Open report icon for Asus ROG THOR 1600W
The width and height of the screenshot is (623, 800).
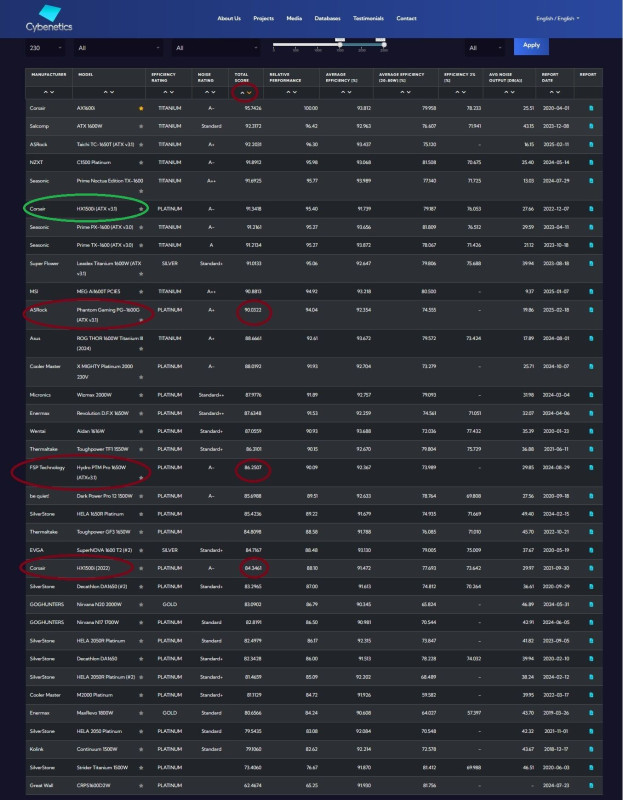tap(591, 338)
